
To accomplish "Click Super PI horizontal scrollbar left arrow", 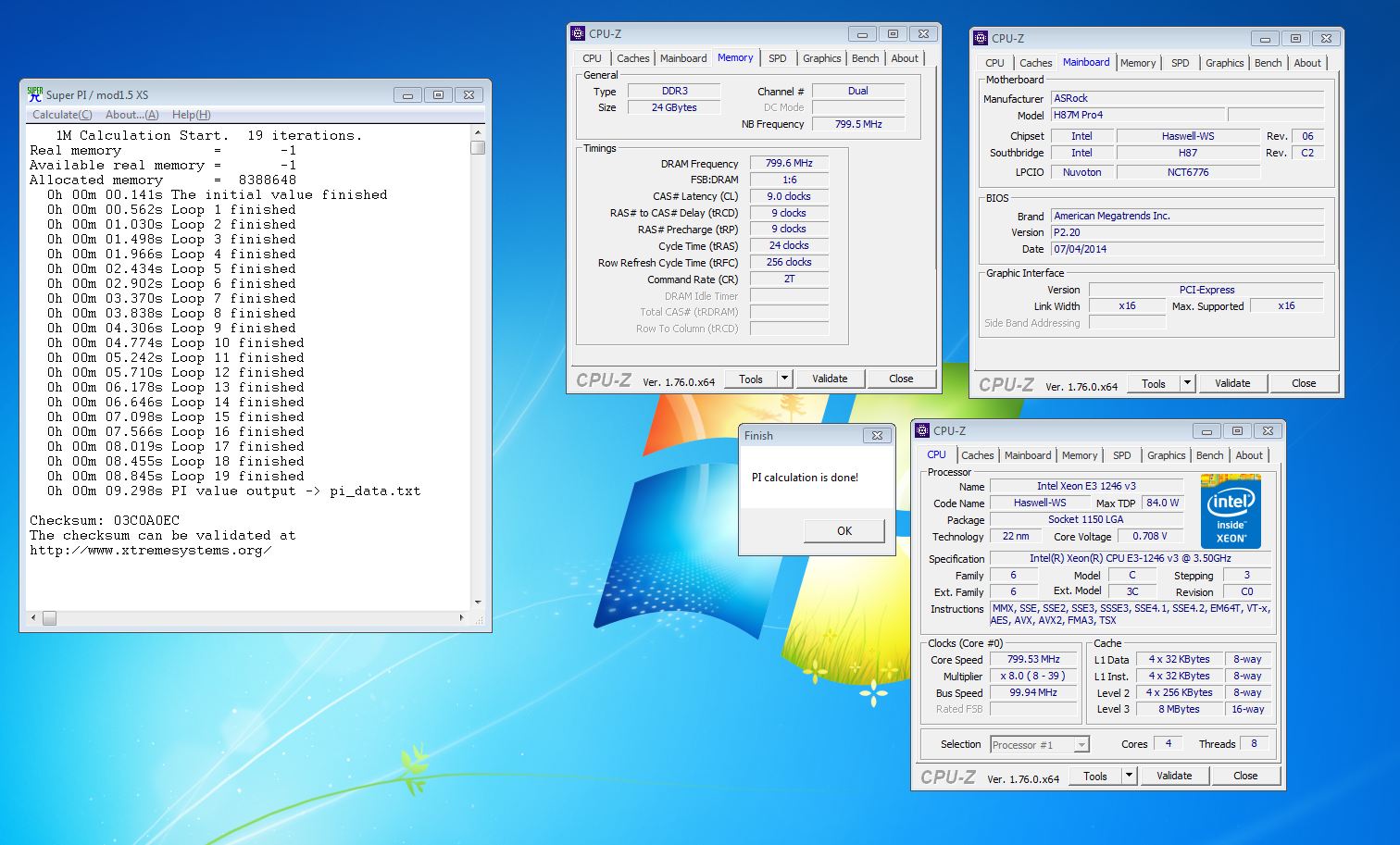I will [x=34, y=617].
